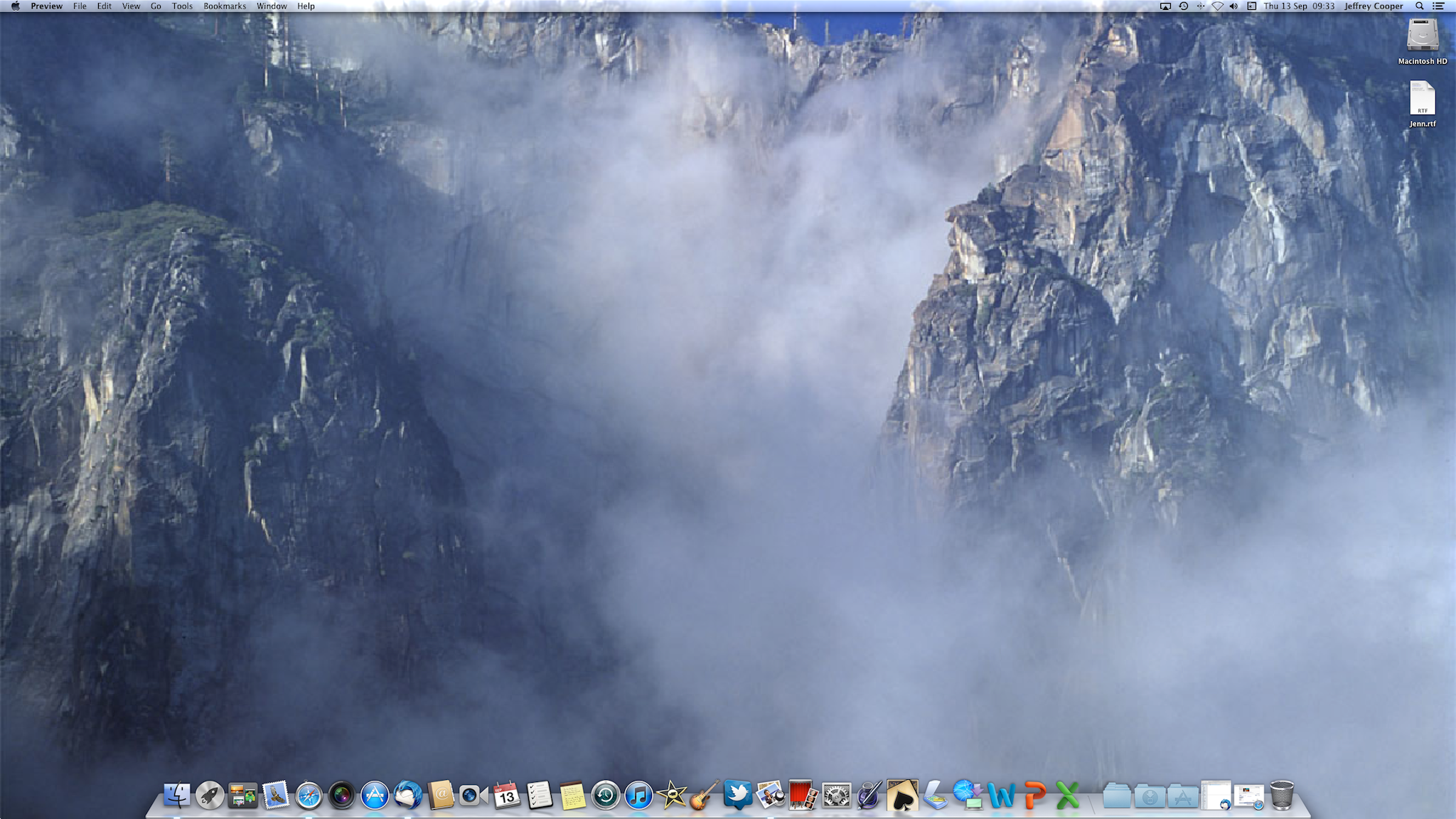Launch Microsoft Excel from the Dock

tap(1068, 795)
